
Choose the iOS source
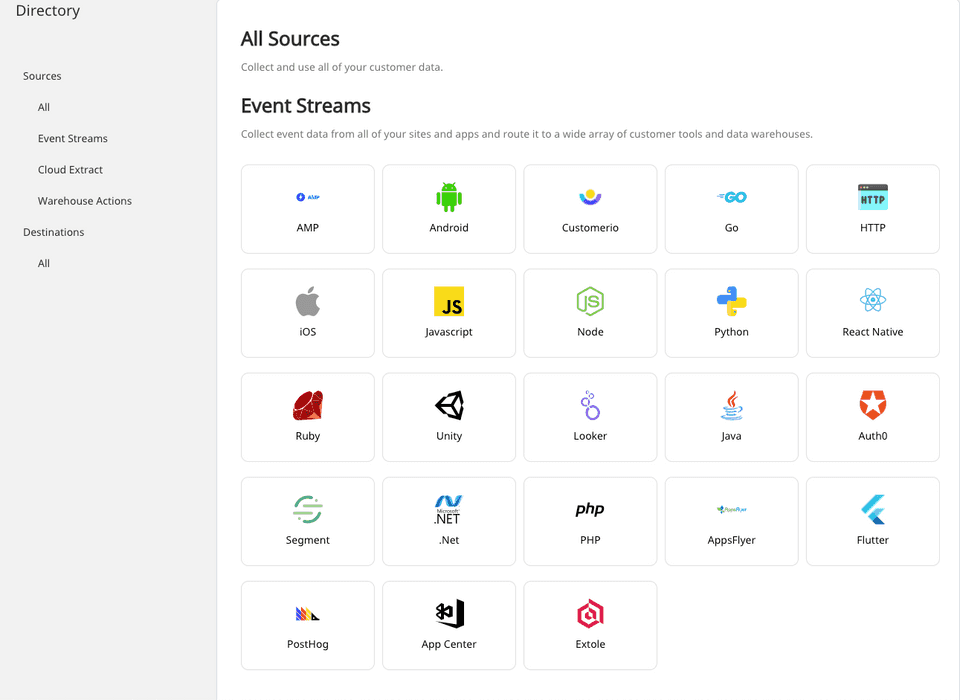point(307,313)
